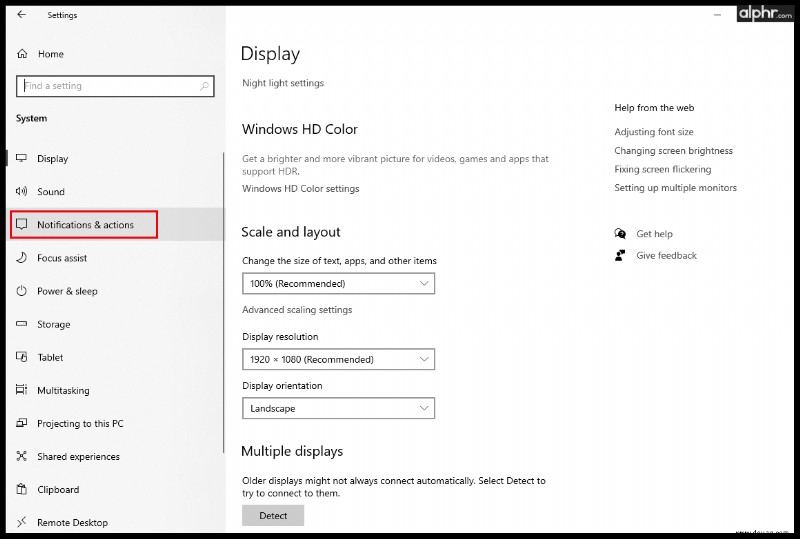This screenshot has width=800, height=539.
Task: Minimize the Settings window
Action: tap(717, 15)
